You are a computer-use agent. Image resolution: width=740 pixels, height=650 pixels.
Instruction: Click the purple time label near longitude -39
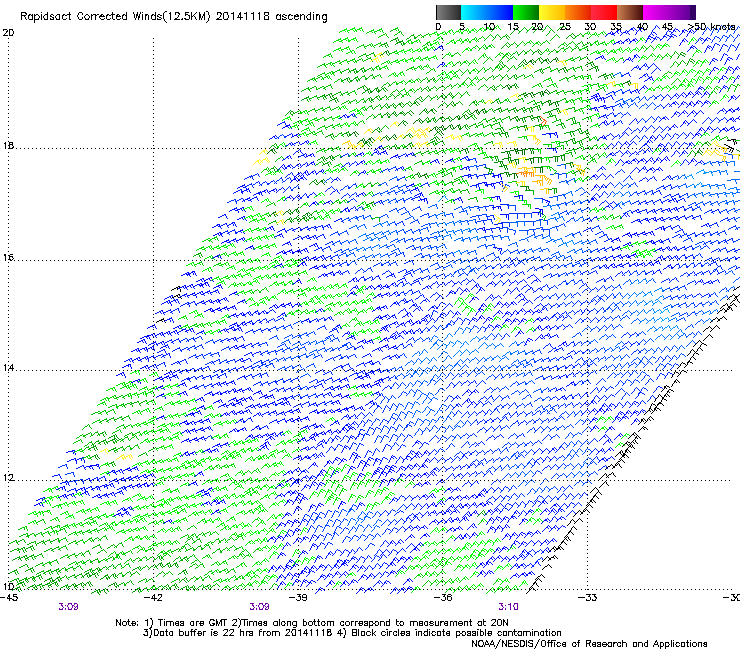(260, 607)
